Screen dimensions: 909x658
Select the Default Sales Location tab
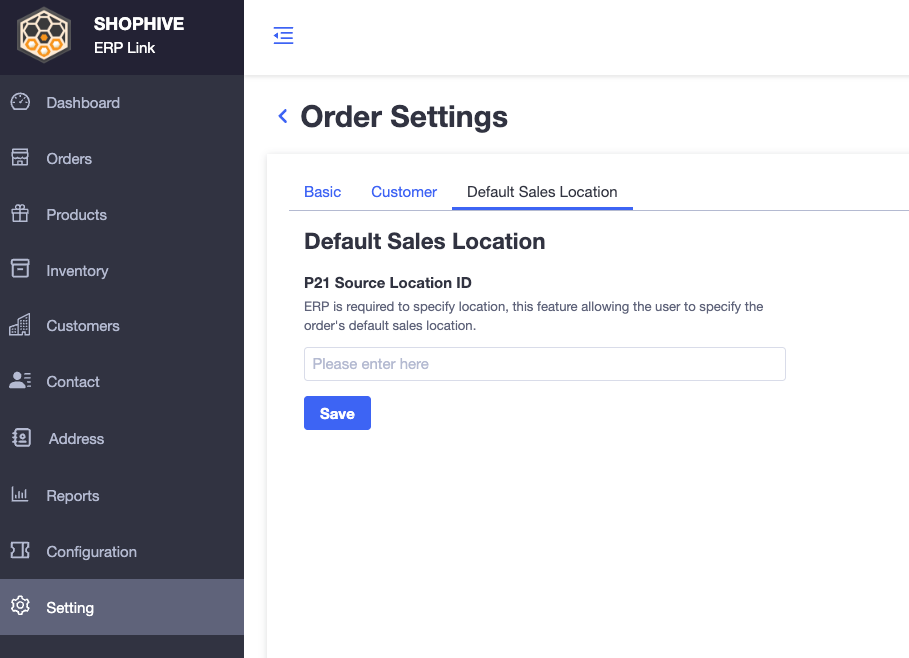click(542, 192)
